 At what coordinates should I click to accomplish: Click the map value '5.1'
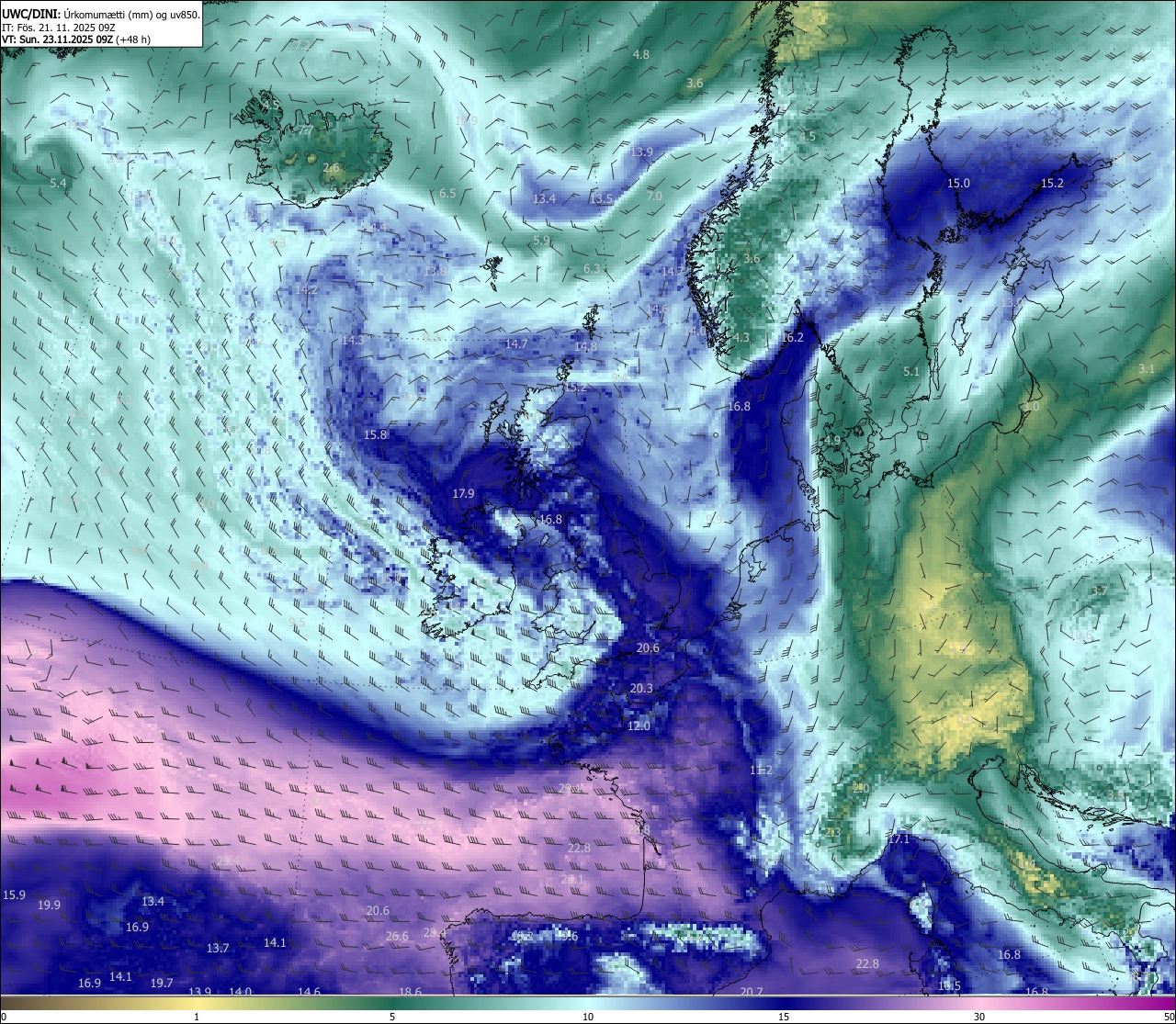point(911,372)
